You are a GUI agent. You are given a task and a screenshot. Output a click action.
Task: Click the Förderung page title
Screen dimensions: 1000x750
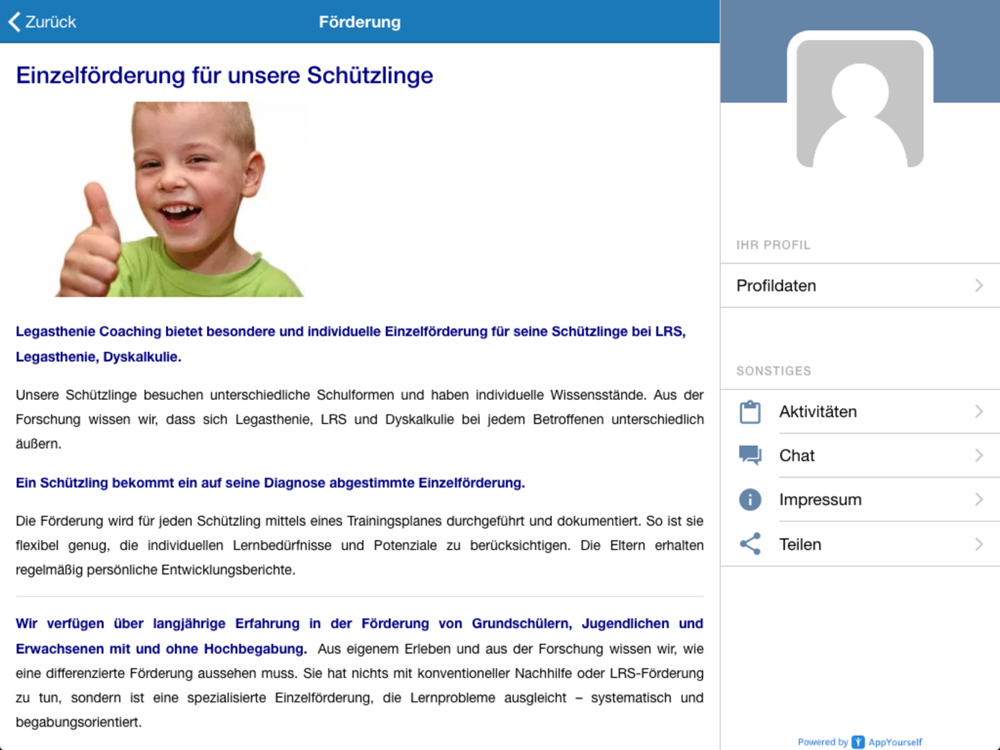[360, 22]
